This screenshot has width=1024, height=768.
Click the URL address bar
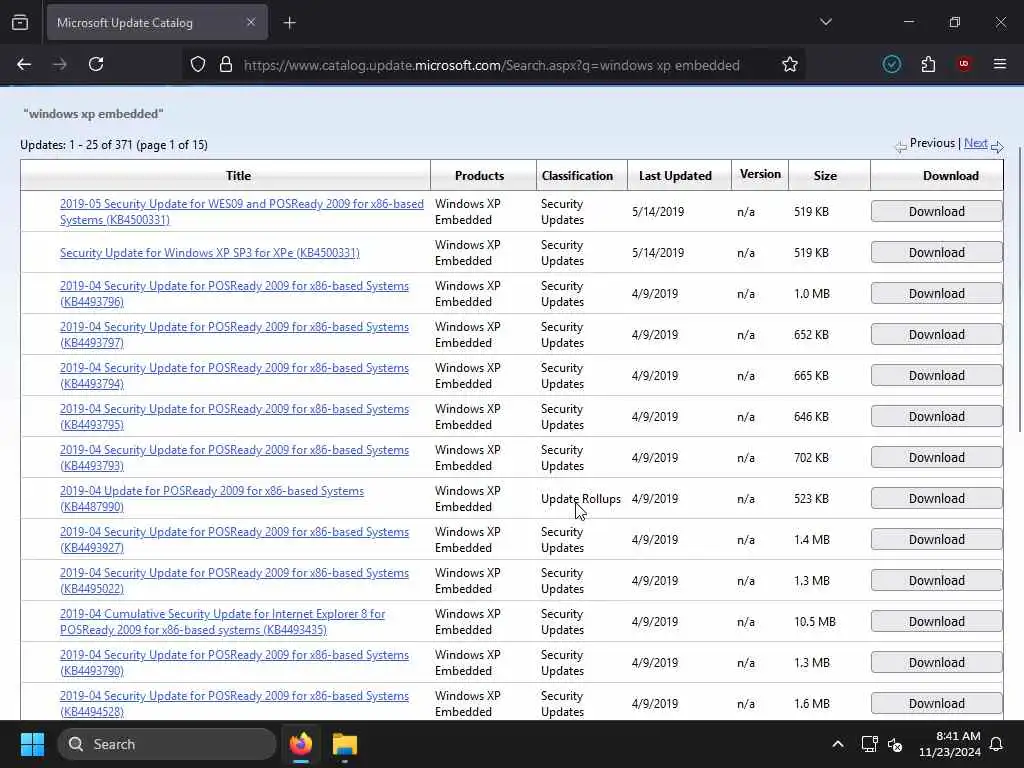492,65
